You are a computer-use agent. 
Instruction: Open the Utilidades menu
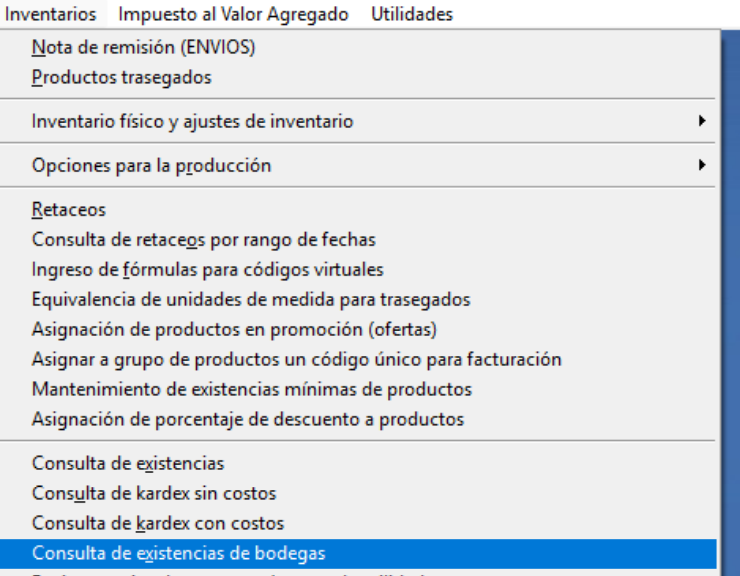tap(411, 14)
